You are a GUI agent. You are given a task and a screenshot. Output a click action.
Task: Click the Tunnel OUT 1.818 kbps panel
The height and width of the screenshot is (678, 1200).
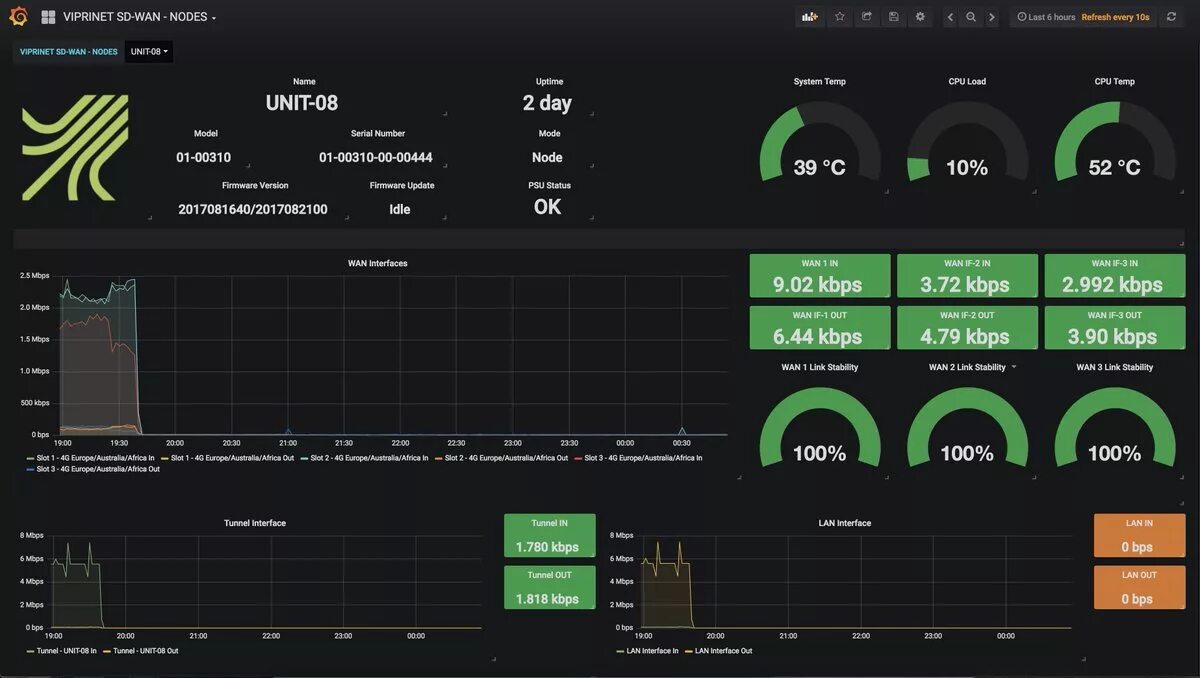(x=549, y=588)
